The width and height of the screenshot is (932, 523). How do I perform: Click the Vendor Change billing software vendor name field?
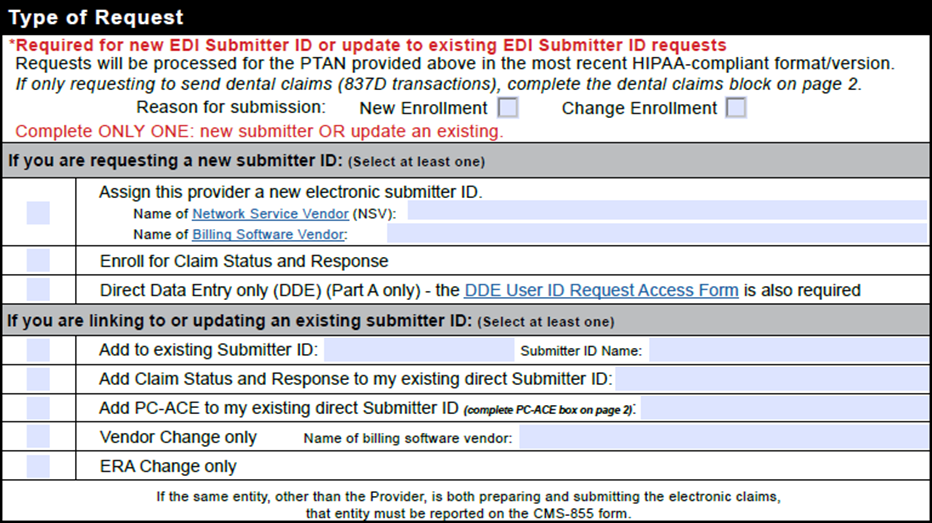tap(723, 437)
